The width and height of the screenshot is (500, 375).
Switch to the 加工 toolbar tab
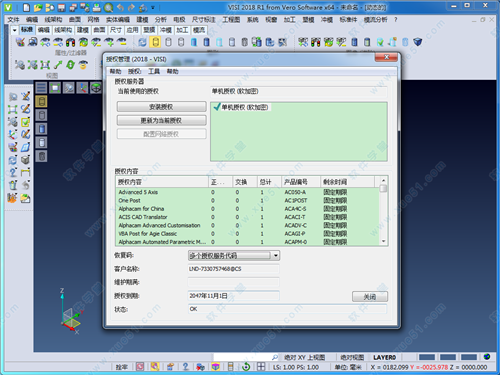[x=182, y=30]
